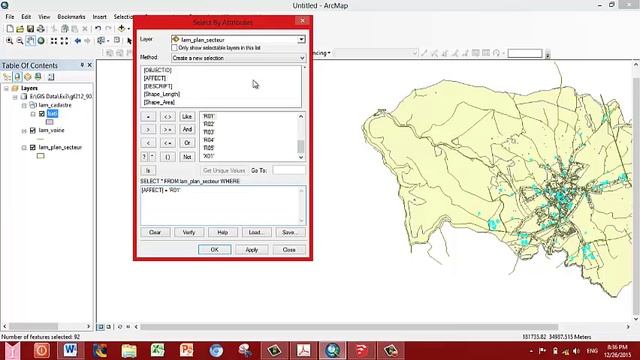This screenshot has height=360, width=640.
Task: Collapse the lam_voirie layer node
Action: (x=24, y=131)
